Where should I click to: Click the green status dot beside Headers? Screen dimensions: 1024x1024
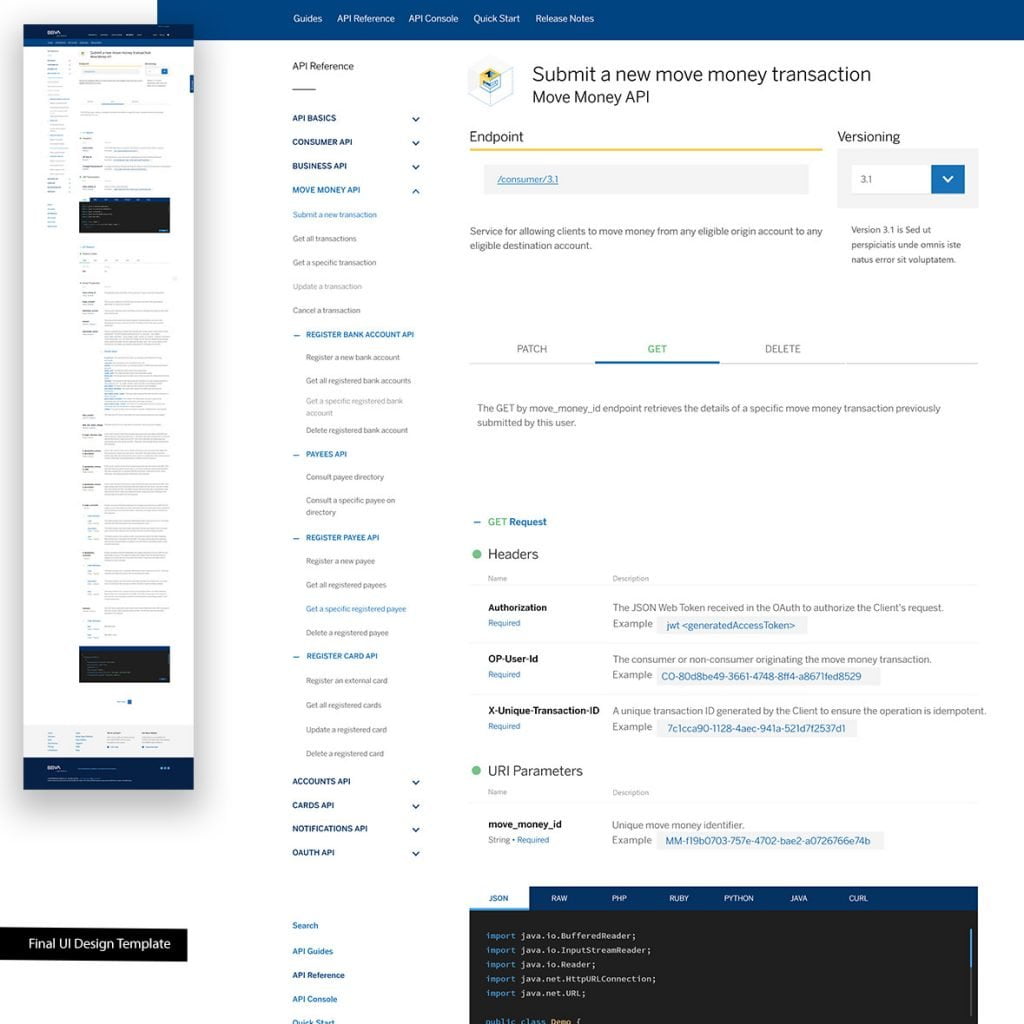click(476, 553)
